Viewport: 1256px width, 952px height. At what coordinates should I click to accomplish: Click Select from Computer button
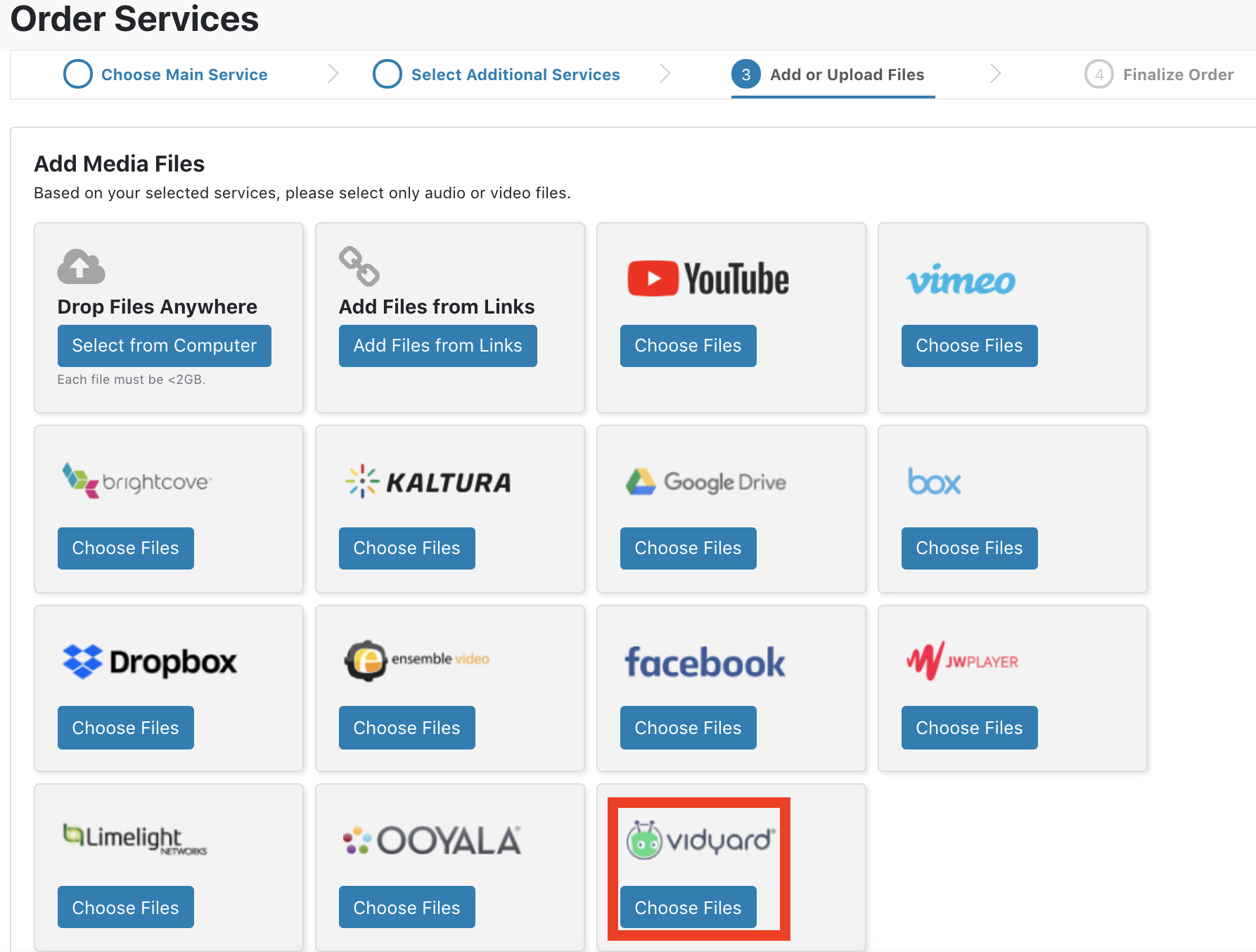coord(165,346)
